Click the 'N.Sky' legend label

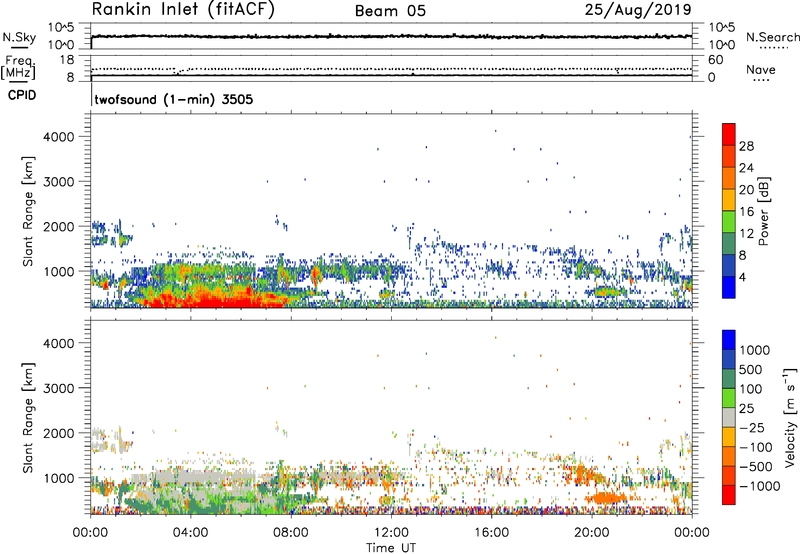[x=19, y=37]
